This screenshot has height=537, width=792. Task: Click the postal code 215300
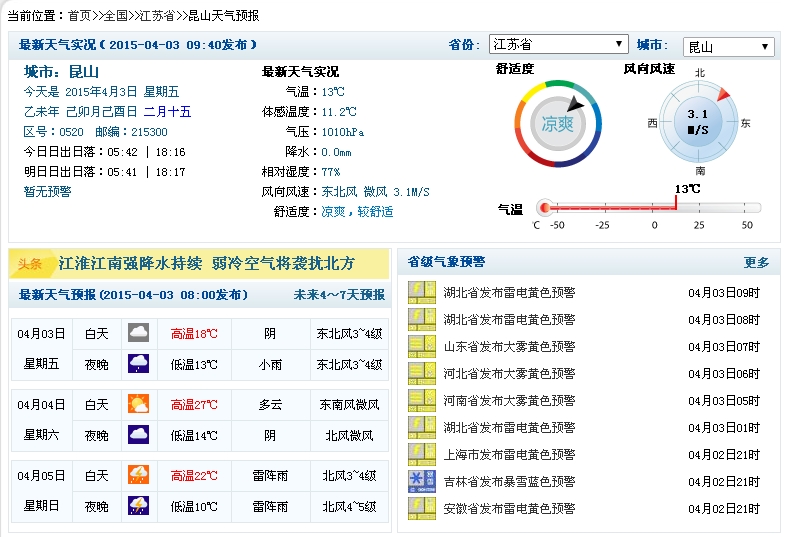[x=149, y=132]
